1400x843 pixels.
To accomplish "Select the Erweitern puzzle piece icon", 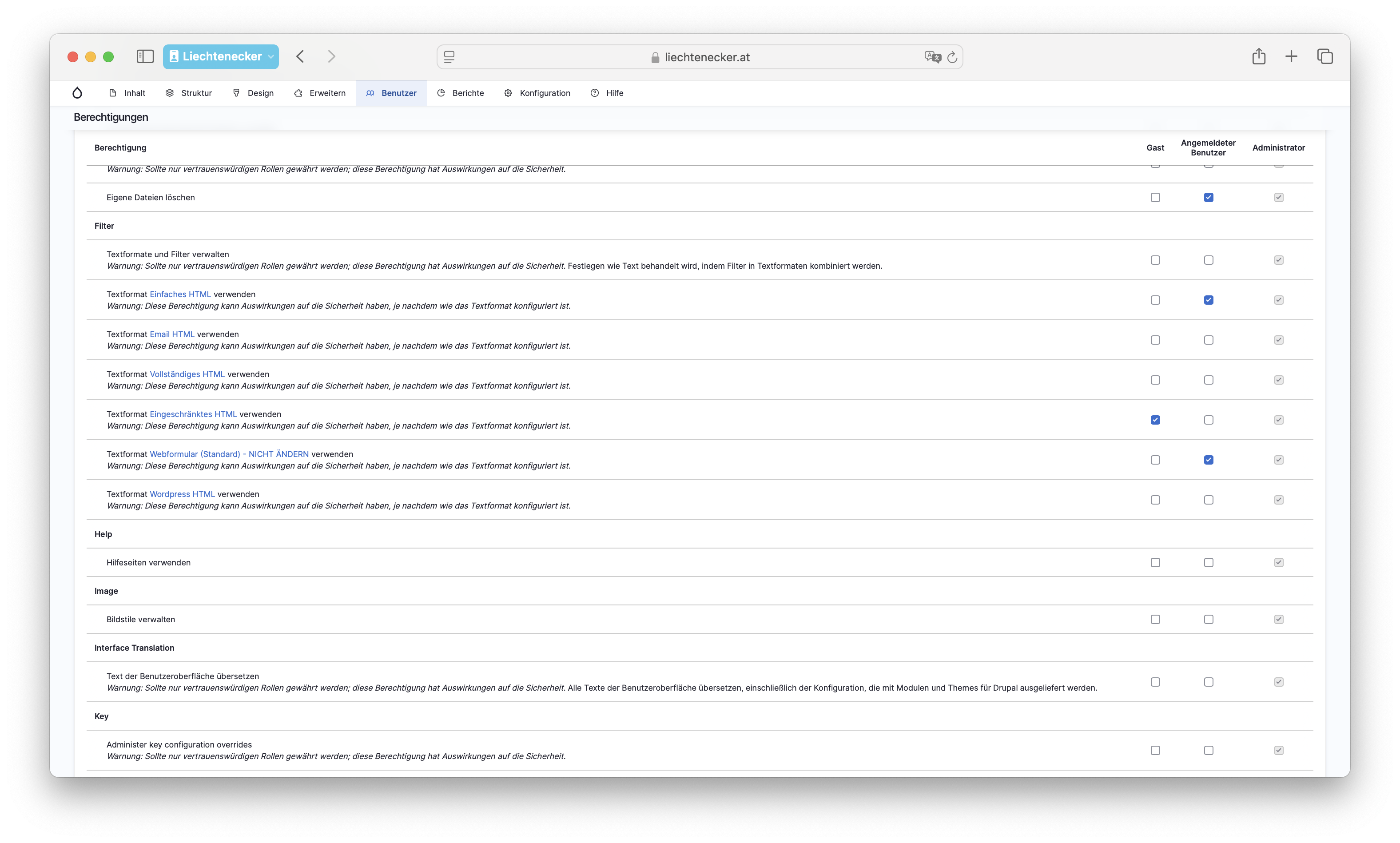I will coord(298,92).
